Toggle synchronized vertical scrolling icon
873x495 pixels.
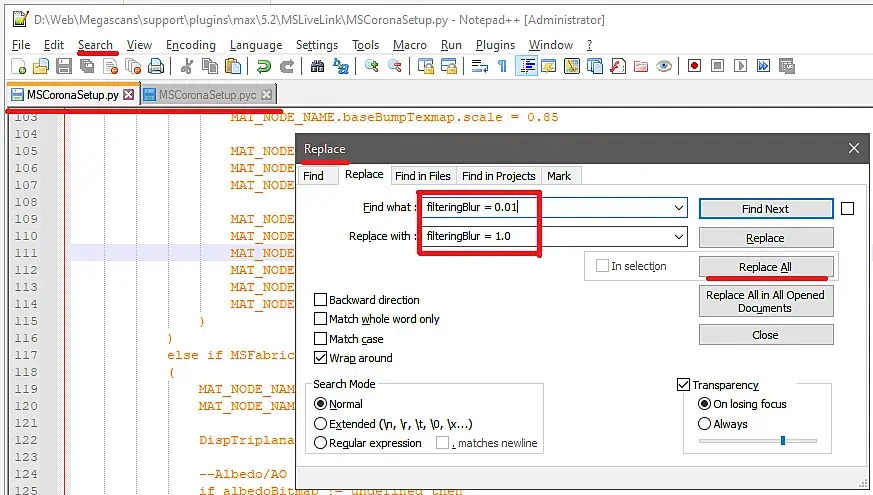[x=425, y=66]
